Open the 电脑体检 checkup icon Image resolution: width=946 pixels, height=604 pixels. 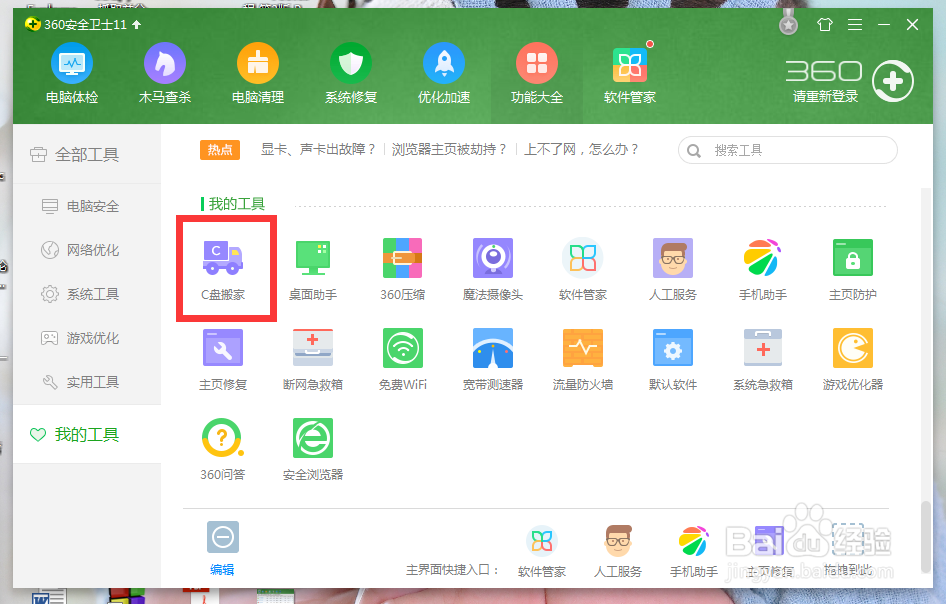pos(72,72)
